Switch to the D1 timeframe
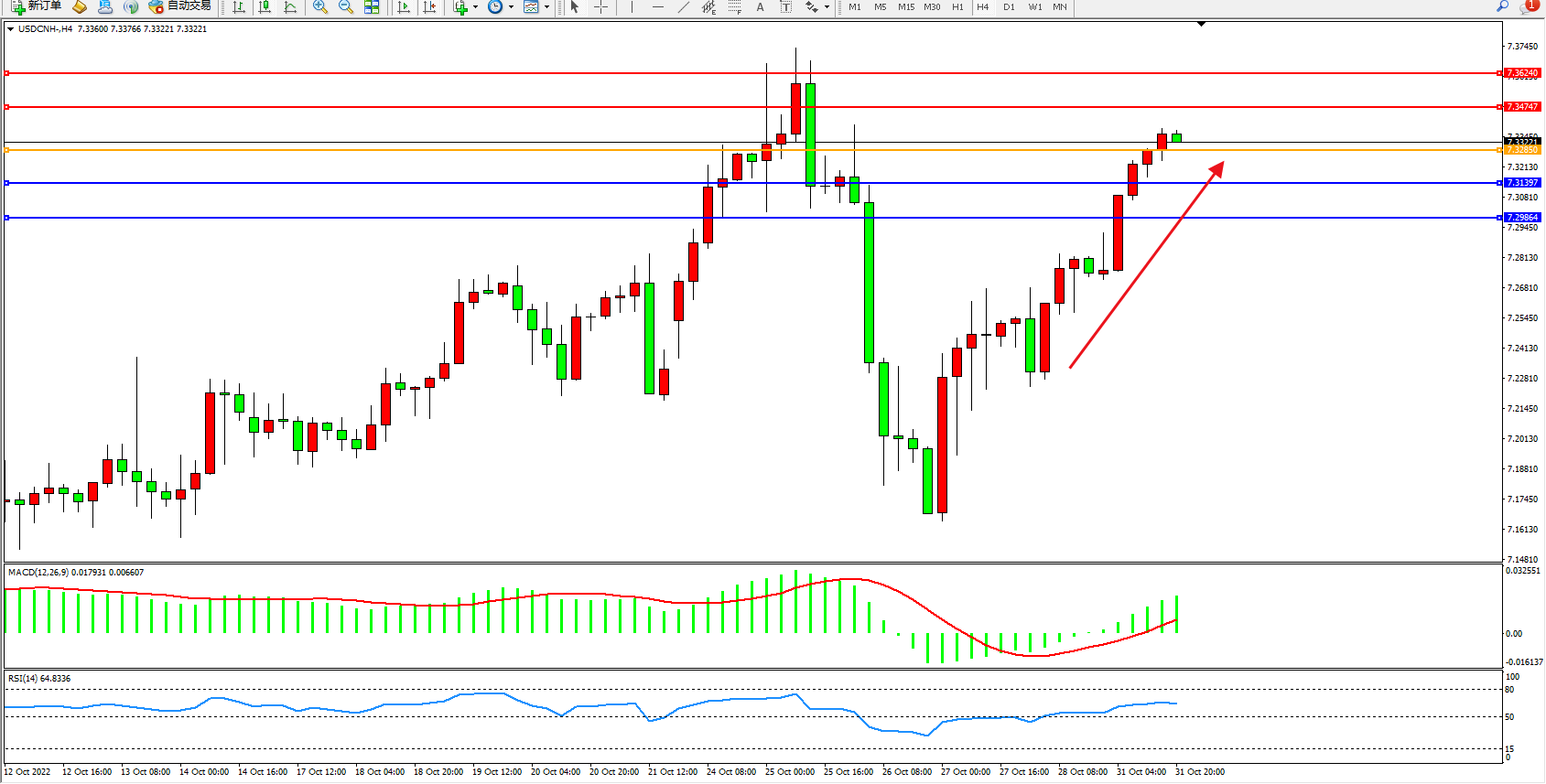Screen dimensions: 1546x784 pyautogui.click(x=1009, y=6)
